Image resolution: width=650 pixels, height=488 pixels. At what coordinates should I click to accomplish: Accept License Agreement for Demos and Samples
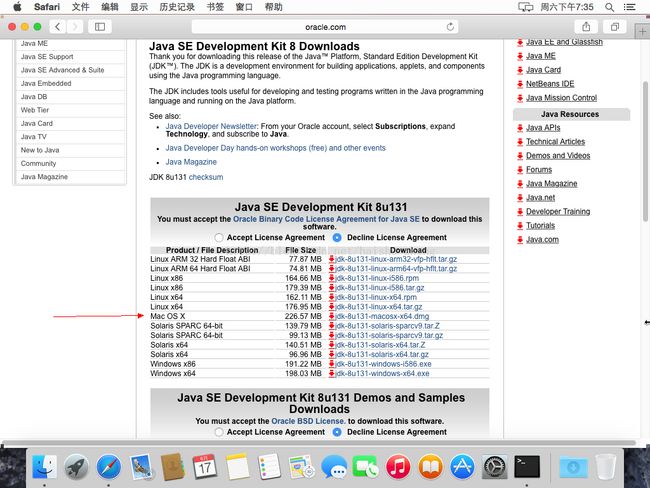(x=219, y=432)
